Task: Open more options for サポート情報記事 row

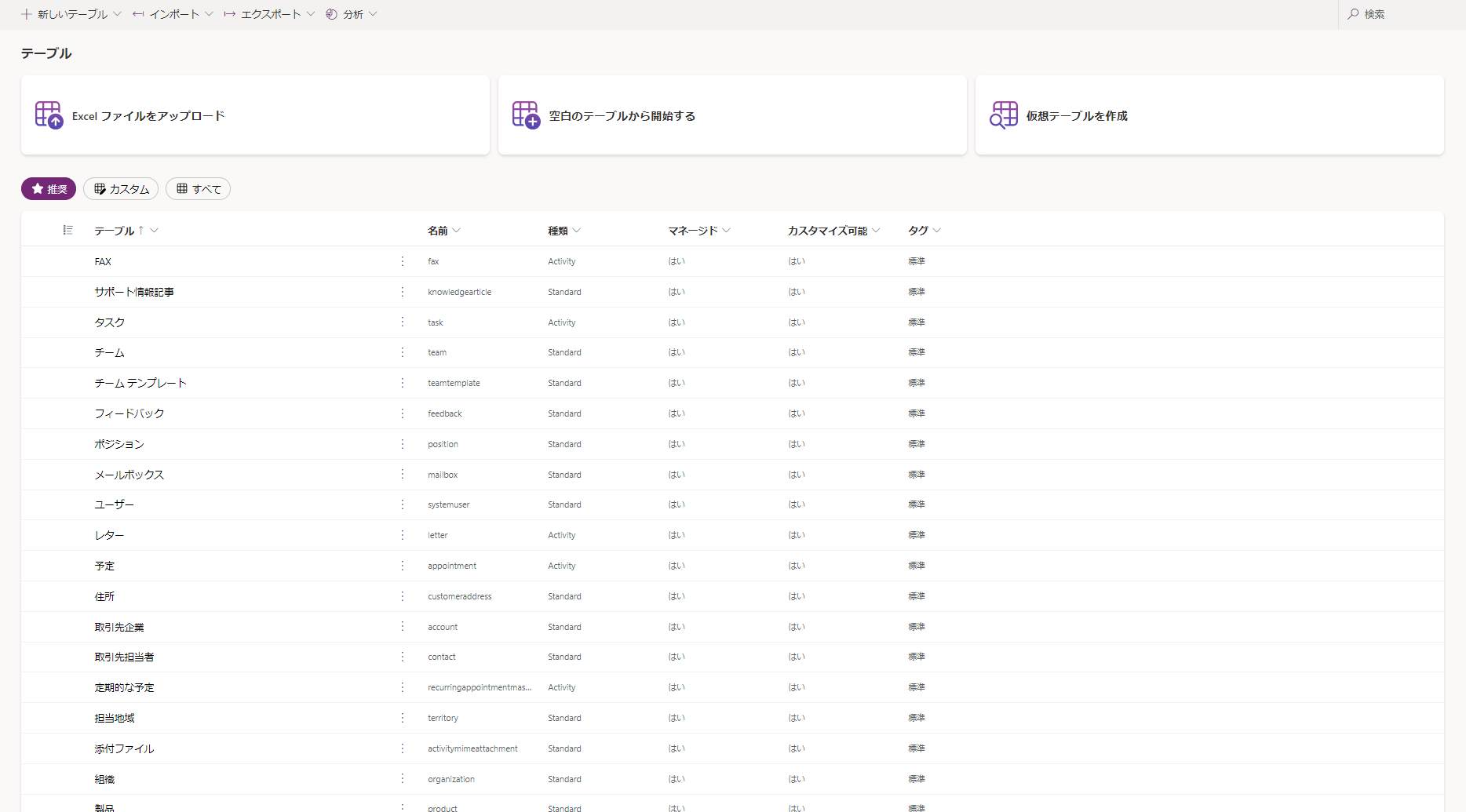Action: tap(403, 292)
